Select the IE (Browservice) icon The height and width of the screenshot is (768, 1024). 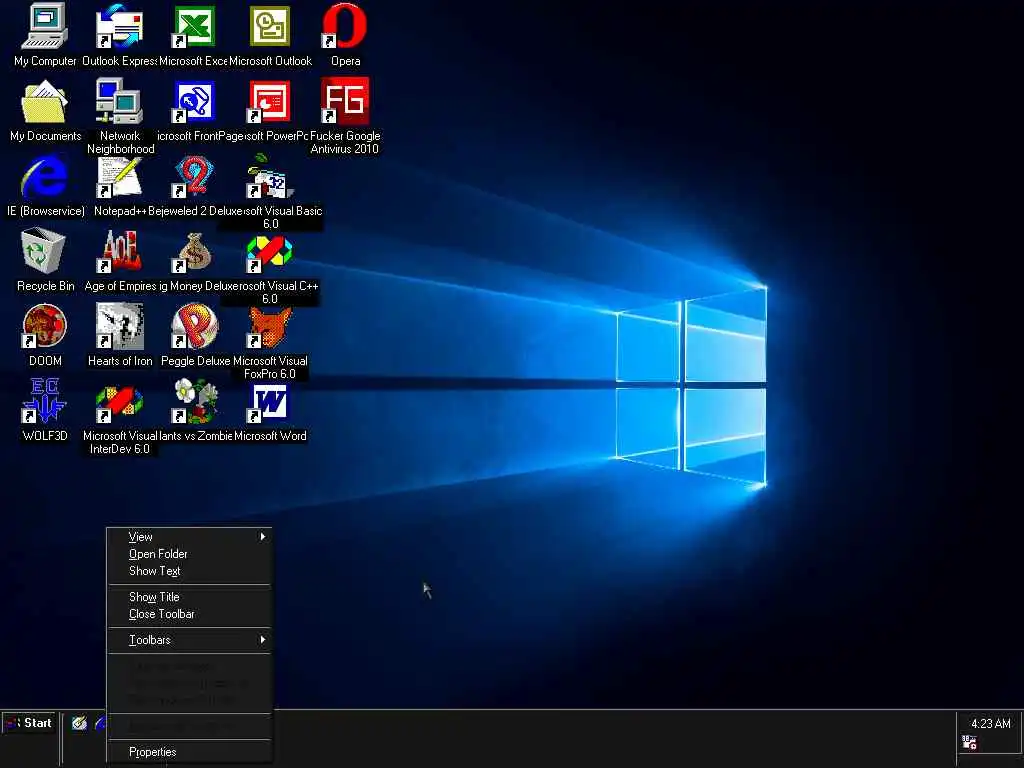[x=44, y=176]
